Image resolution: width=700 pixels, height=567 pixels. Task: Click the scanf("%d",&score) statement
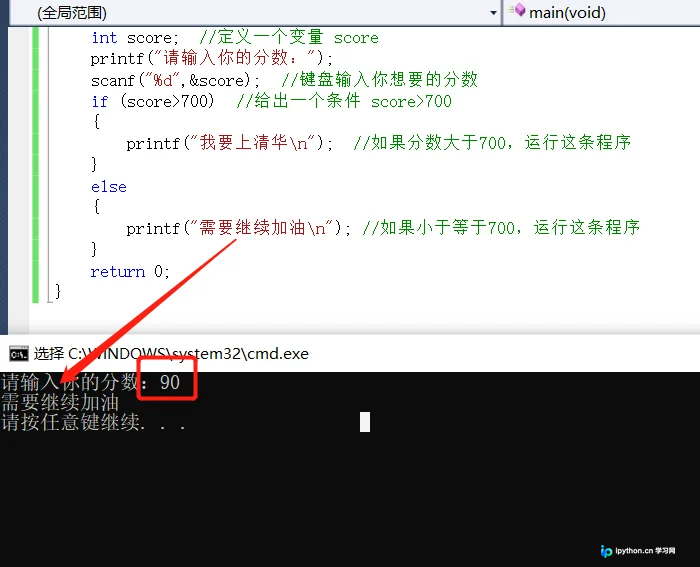175,80
